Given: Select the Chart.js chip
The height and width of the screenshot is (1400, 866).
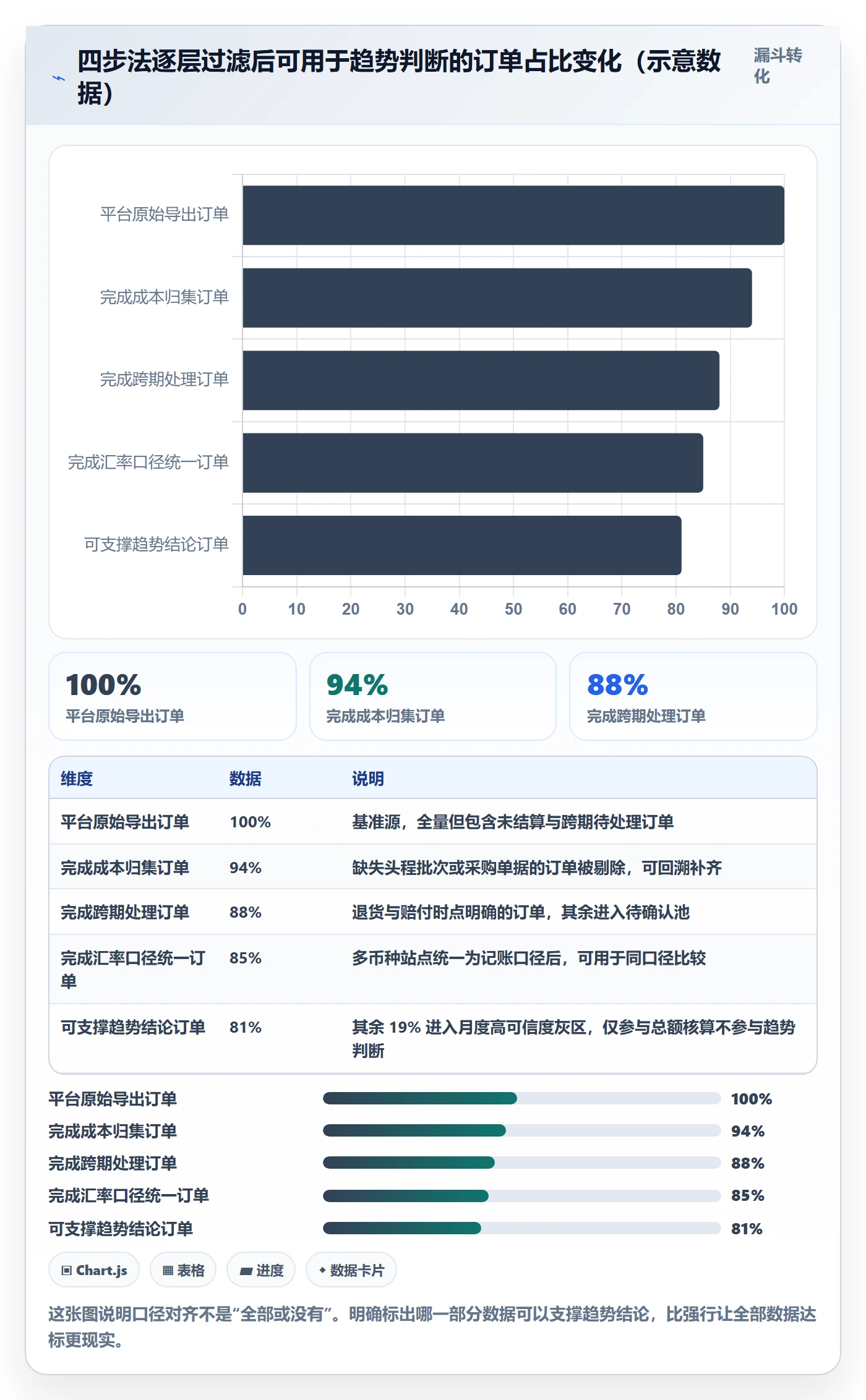Looking at the screenshot, I should pyautogui.click(x=94, y=1270).
